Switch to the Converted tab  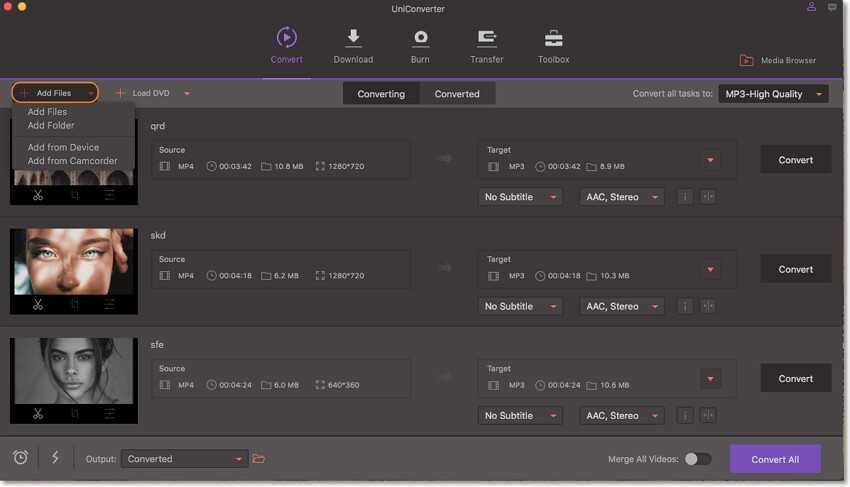pos(457,94)
